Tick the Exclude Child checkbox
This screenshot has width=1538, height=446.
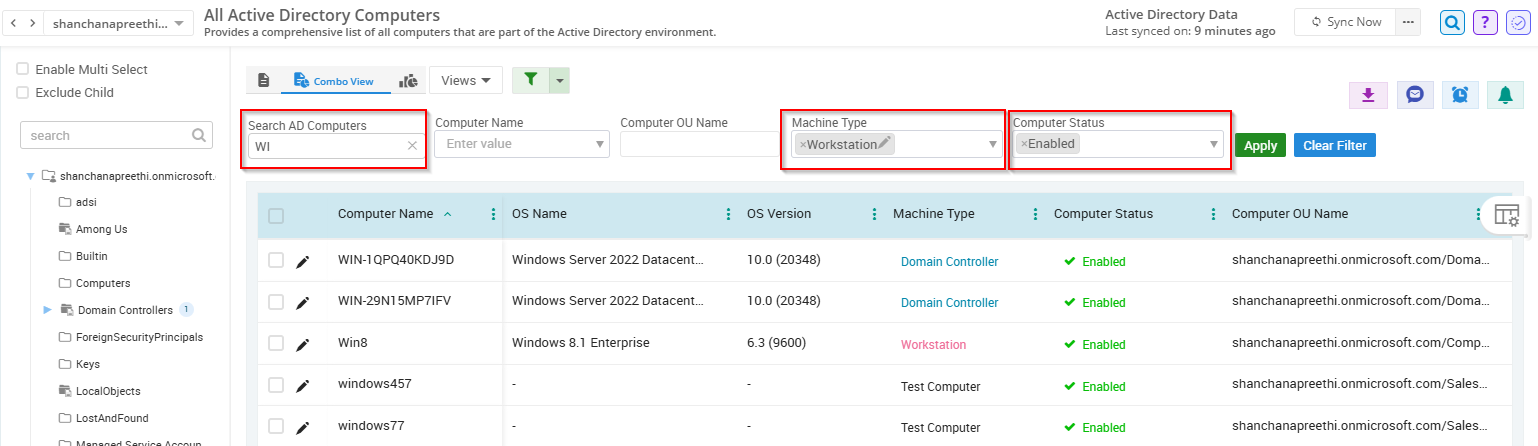[x=22, y=92]
